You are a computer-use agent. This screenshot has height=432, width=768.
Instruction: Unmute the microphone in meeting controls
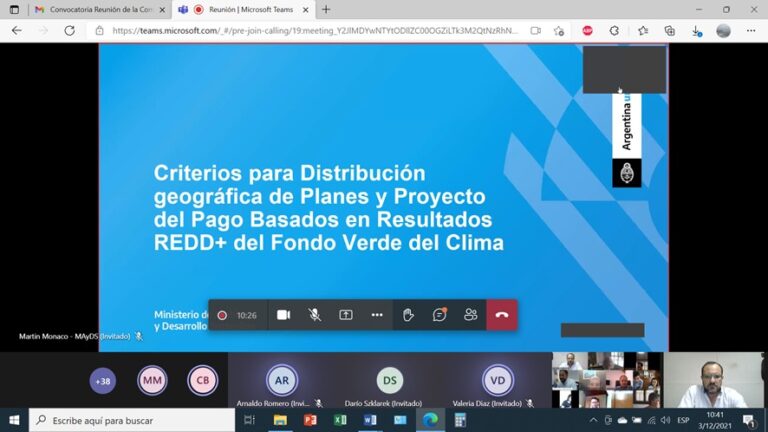click(x=314, y=314)
